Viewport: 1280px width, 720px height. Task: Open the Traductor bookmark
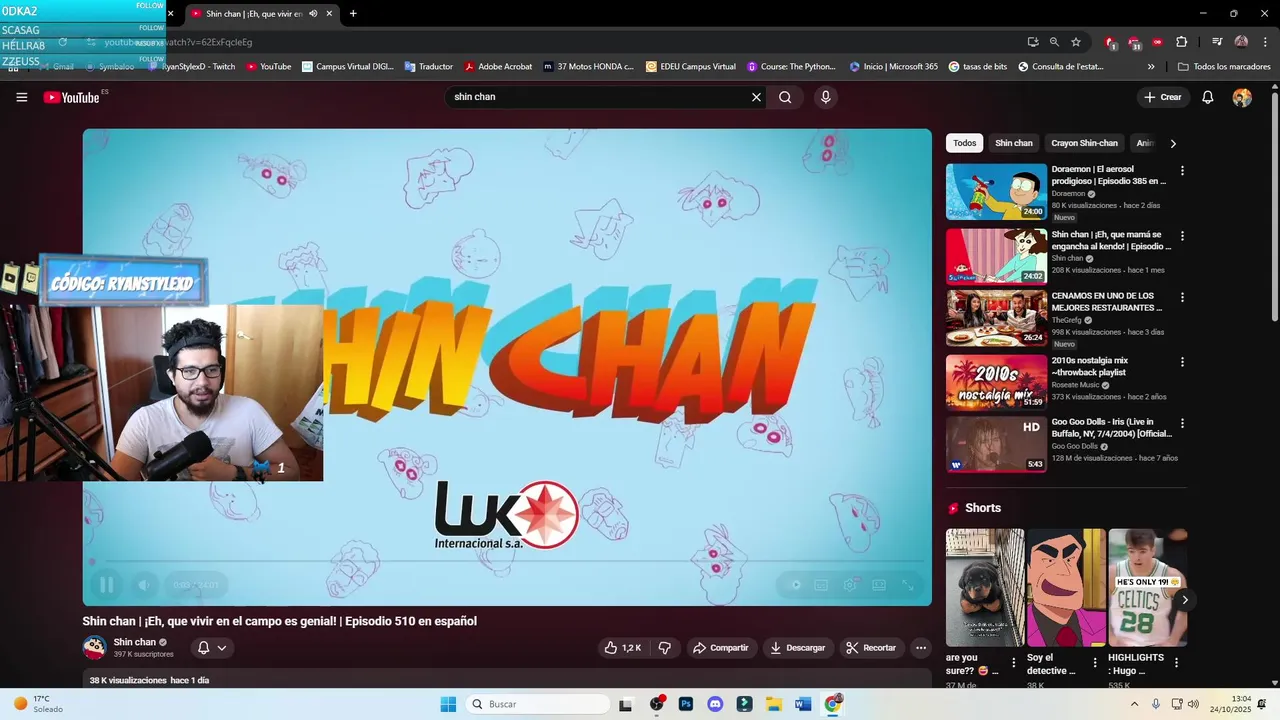429,67
